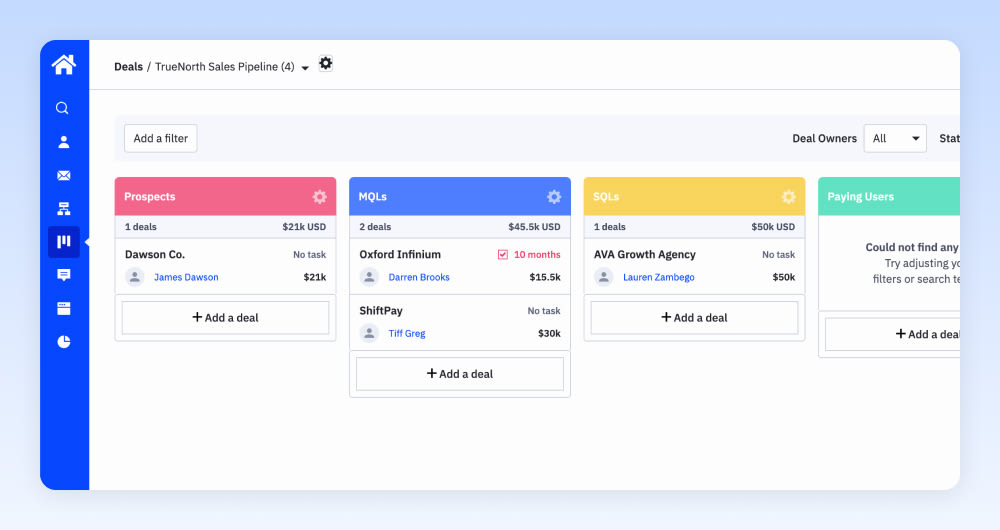Viewport: 1000px width, 530px height.
Task: Open the Dawson Co. deal
Action: [155, 254]
